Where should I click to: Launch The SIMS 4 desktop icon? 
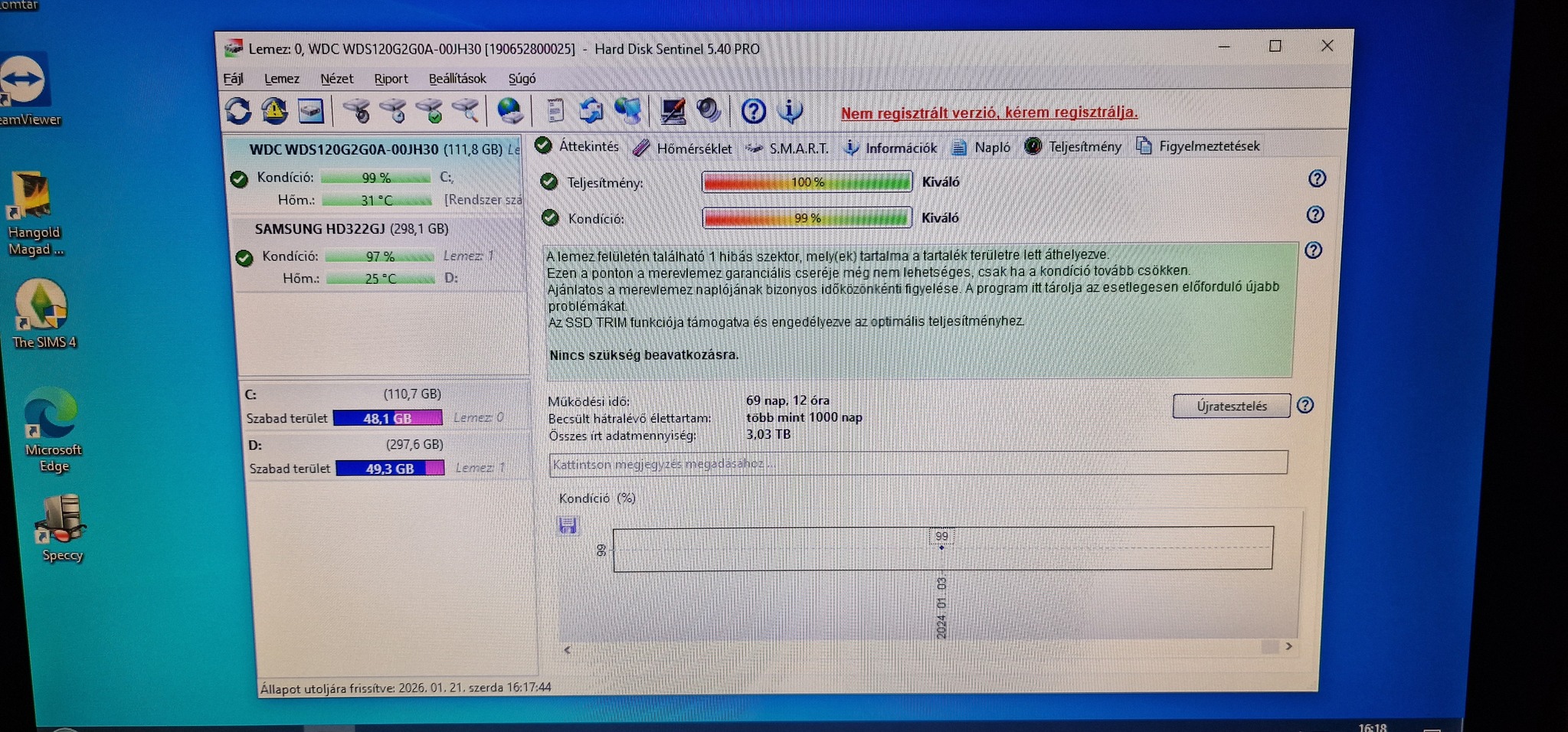click(43, 315)
